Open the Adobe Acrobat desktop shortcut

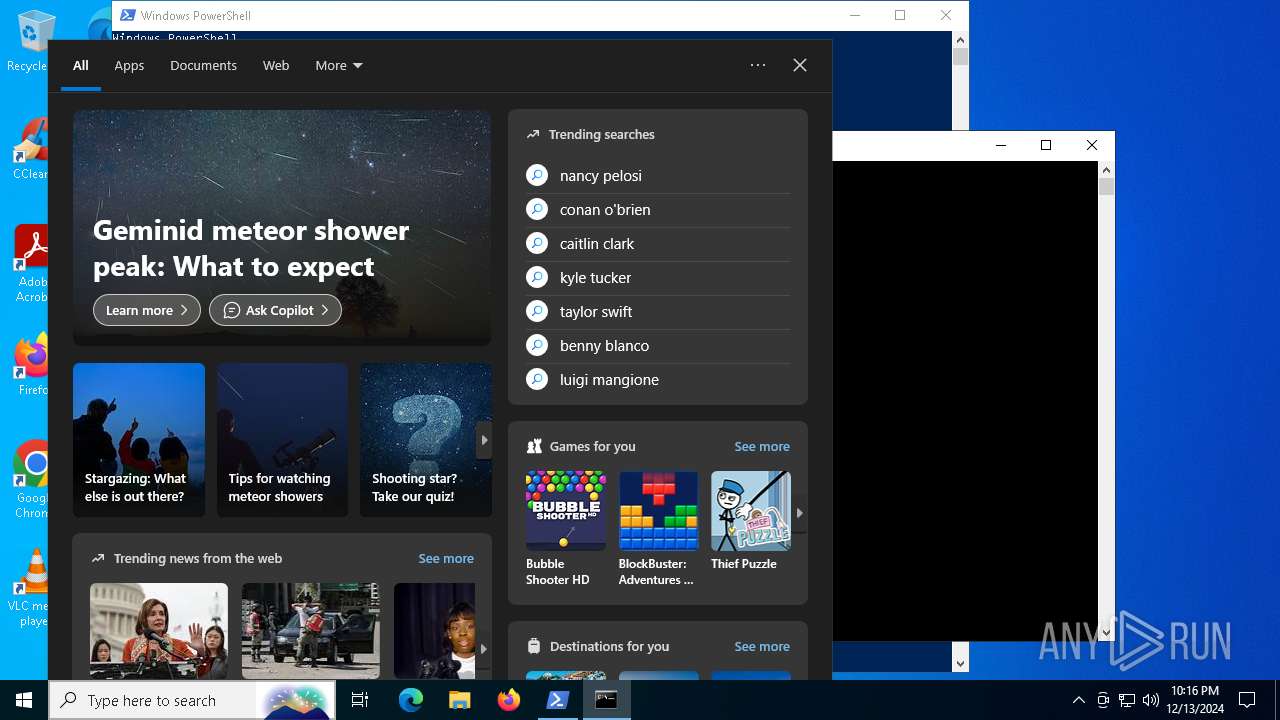30,264
